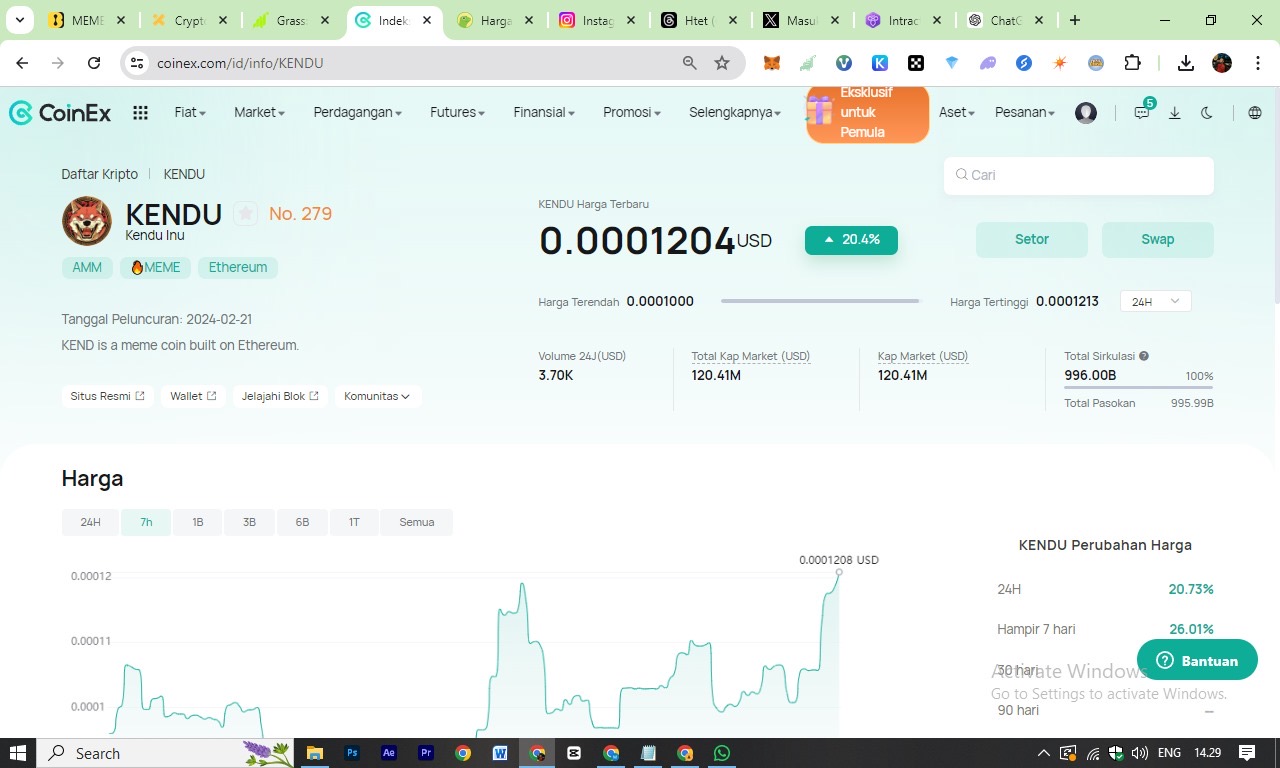Image resolution: width=1280 pixels, height=768 pixels.
Task: Open the black dice-pattern extension icon
Action: pyautogui.click(x=916, y=63)
